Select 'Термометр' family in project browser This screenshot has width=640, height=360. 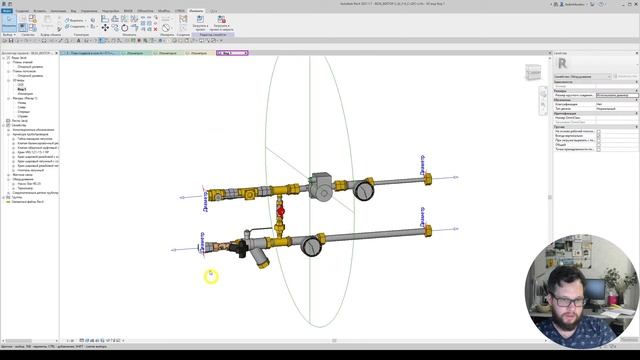[x=25, y=188]
